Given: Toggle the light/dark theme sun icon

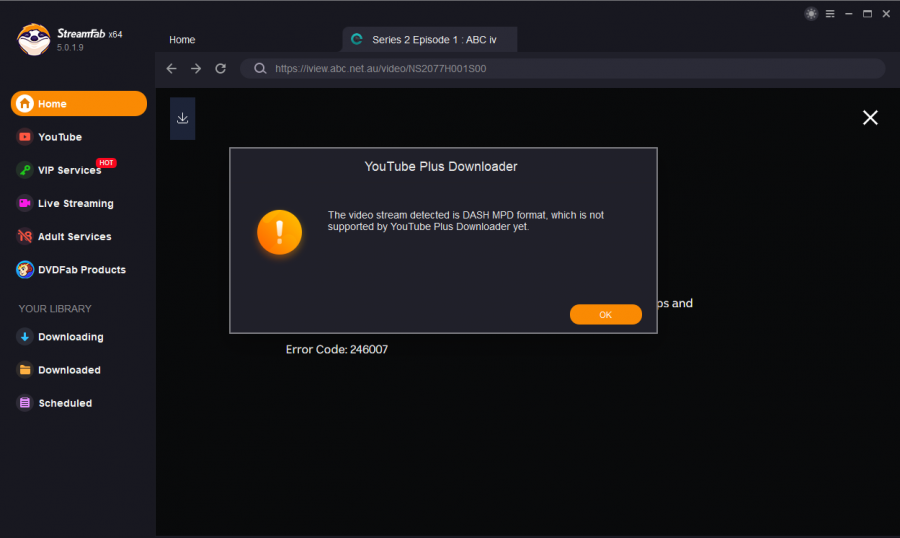Looking at the screenshot, I should [x=810, y=14].
